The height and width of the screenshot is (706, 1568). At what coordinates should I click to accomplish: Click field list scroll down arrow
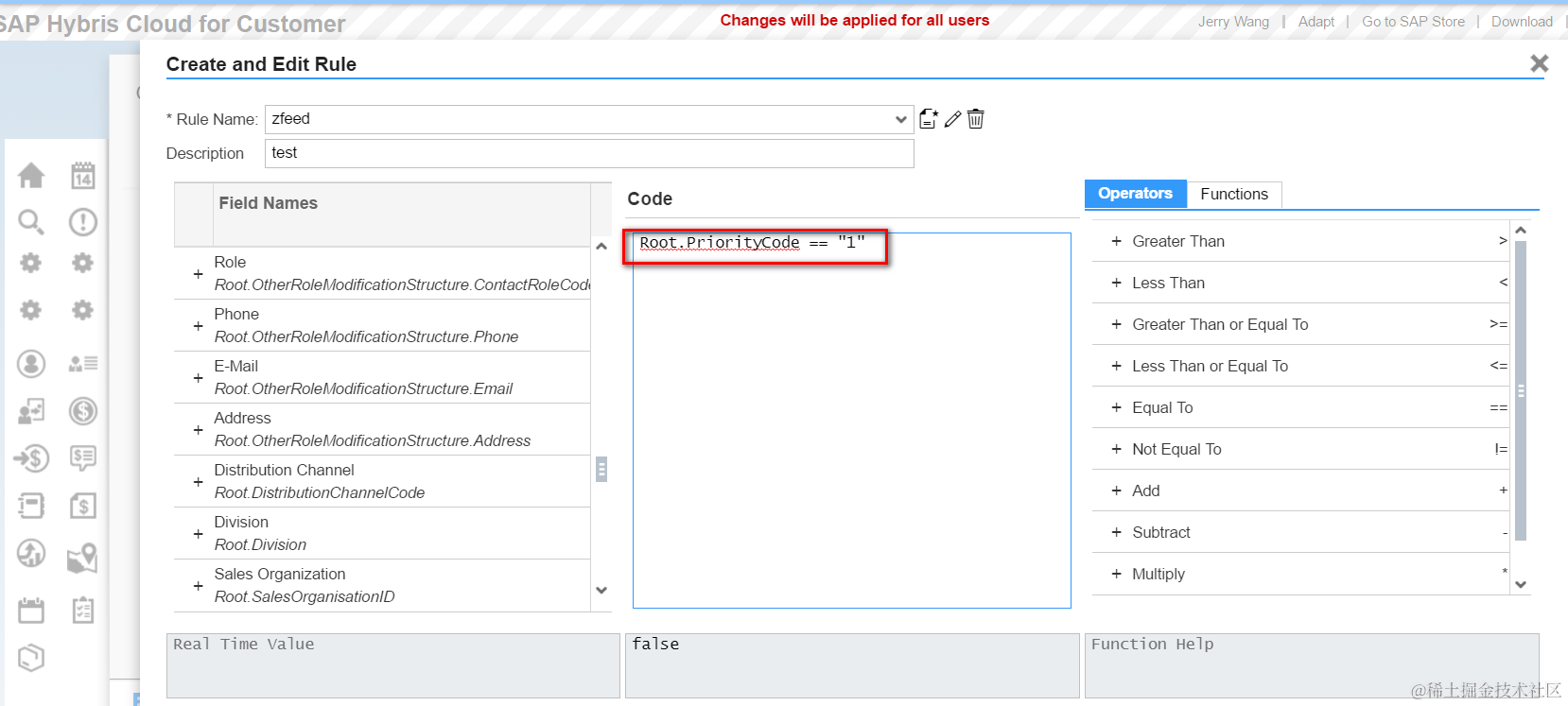pos(601,590)
